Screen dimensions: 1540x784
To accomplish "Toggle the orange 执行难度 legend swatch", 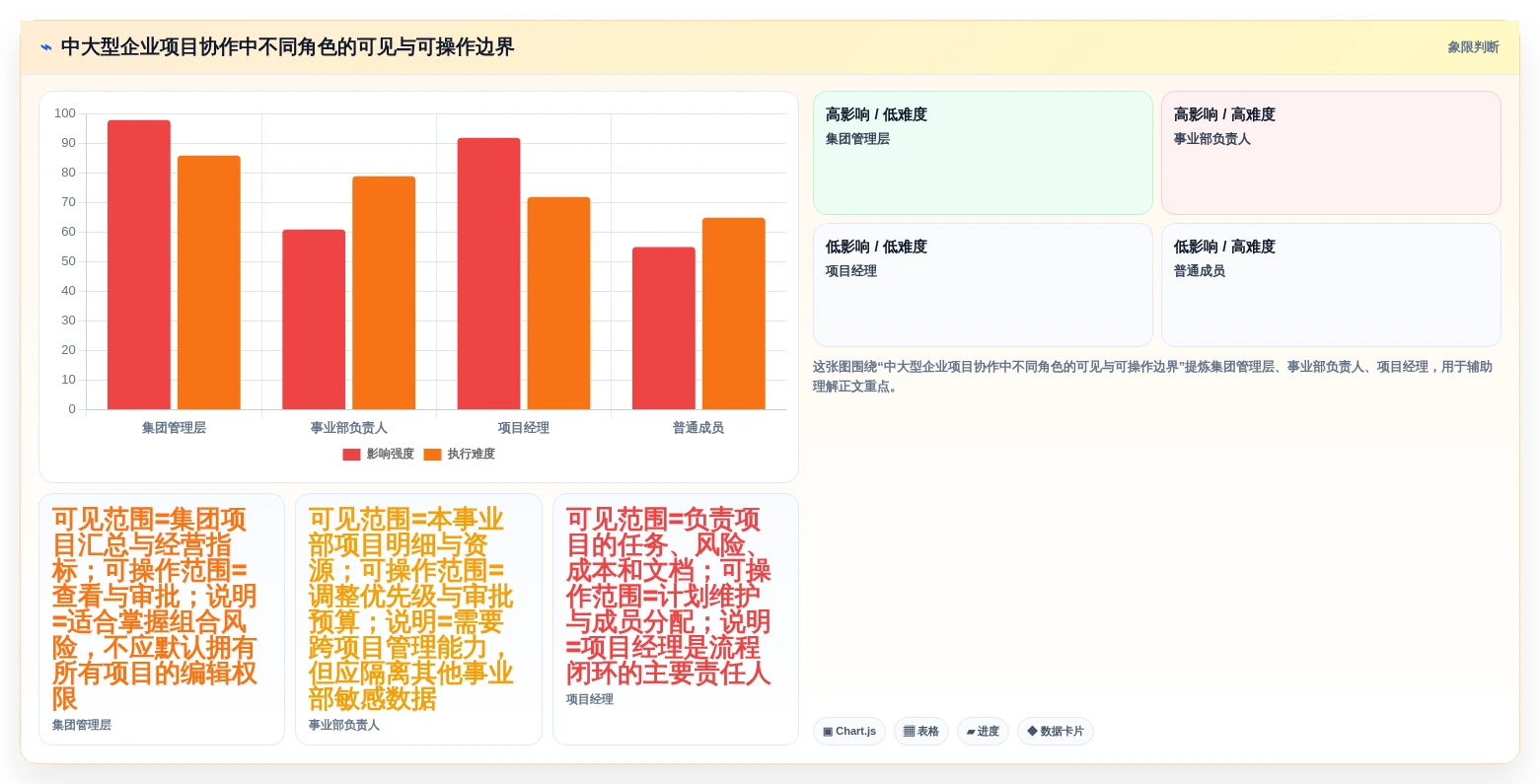I will 432,455.
